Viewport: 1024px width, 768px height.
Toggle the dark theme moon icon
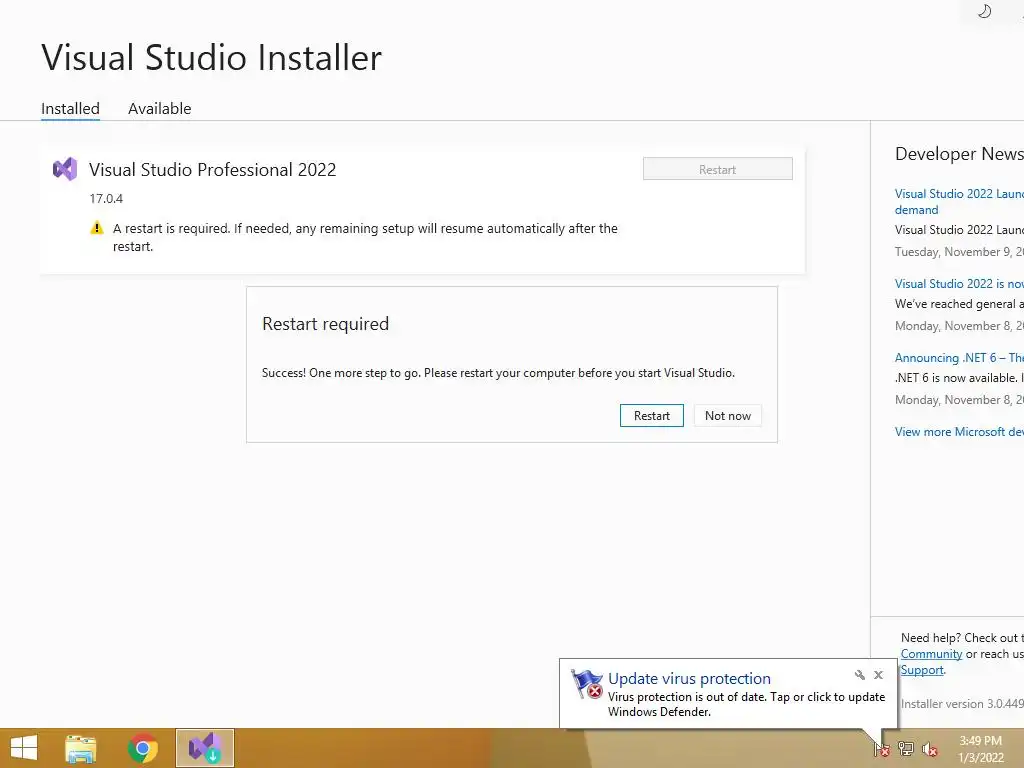tap(984, 11)
